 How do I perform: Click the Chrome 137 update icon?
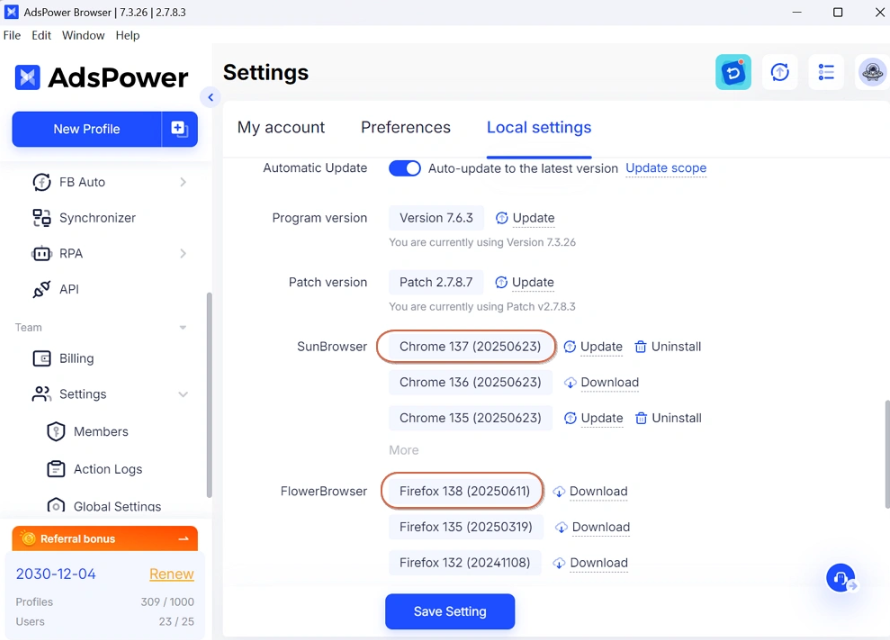(x=569, y=347)
